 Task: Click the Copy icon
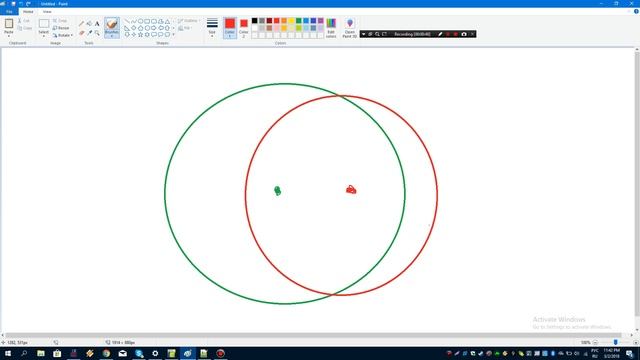click(x=20, y=28)
